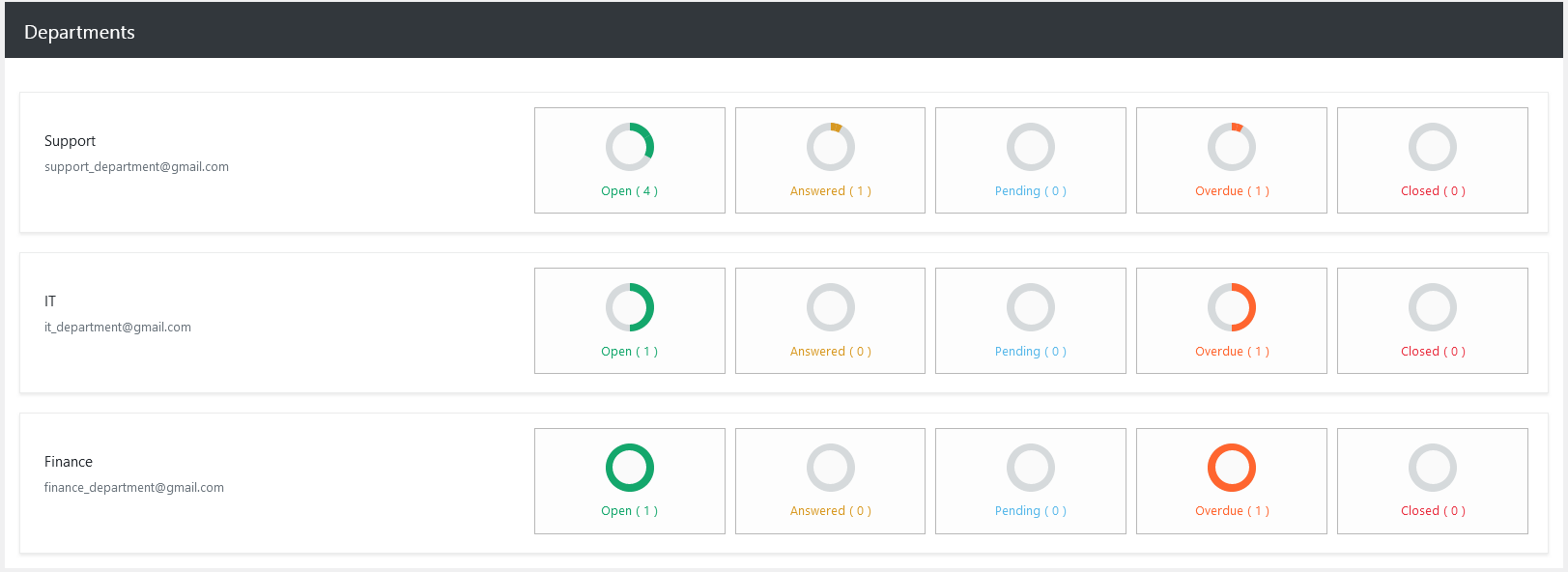Click the Departments header title

pos(79,32)
